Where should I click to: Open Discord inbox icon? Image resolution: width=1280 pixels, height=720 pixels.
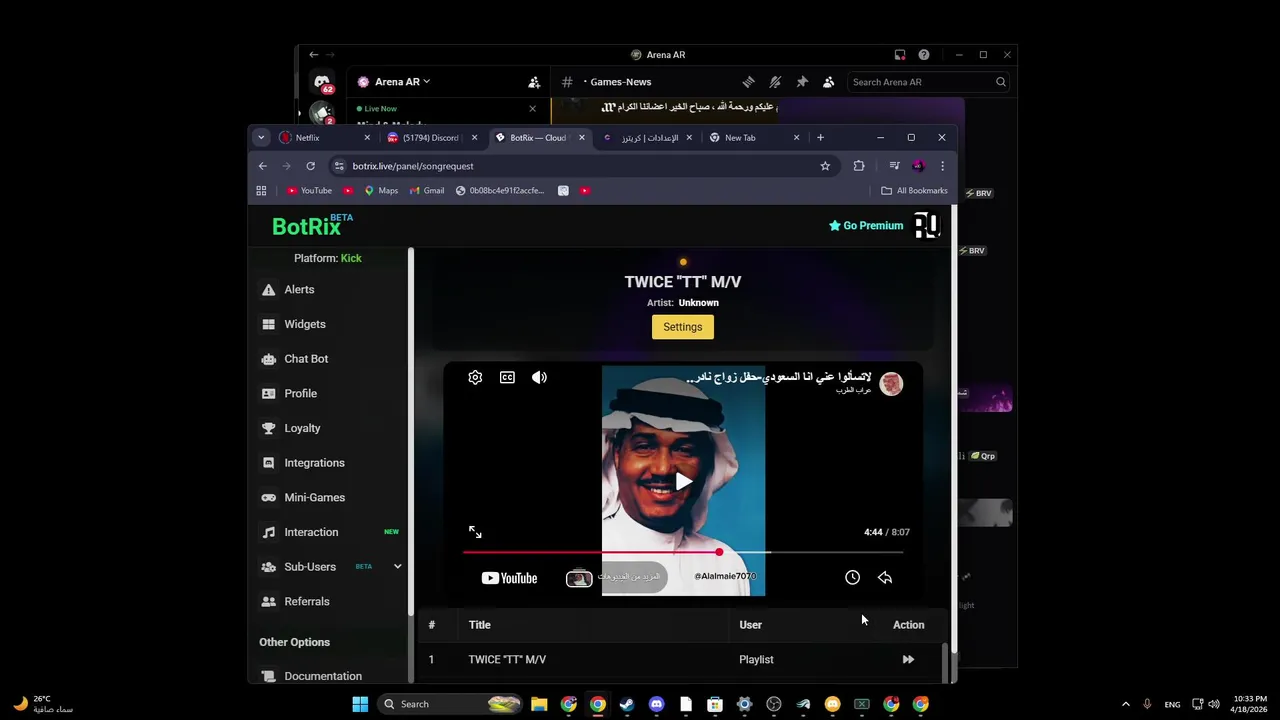(900, 55)
